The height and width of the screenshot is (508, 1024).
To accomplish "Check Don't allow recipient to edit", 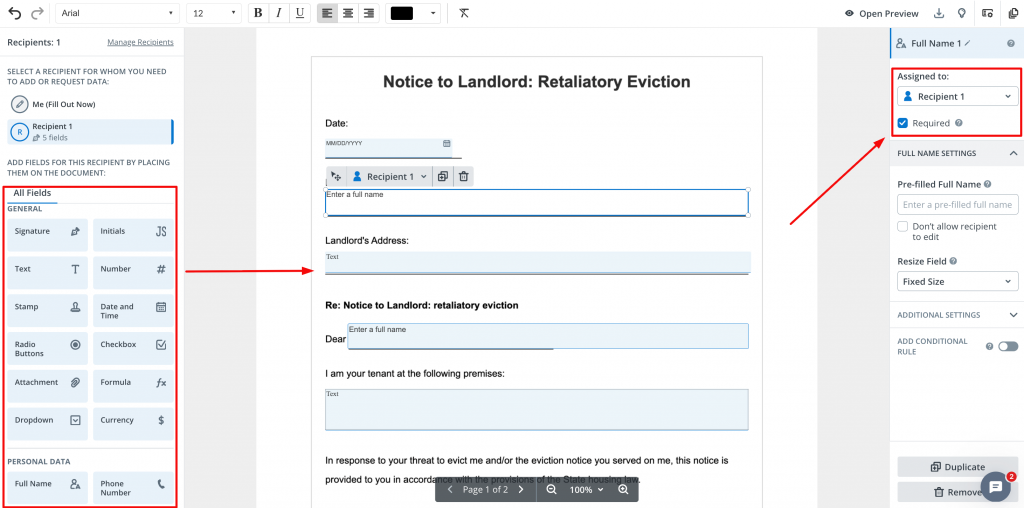I will [903, 227].
